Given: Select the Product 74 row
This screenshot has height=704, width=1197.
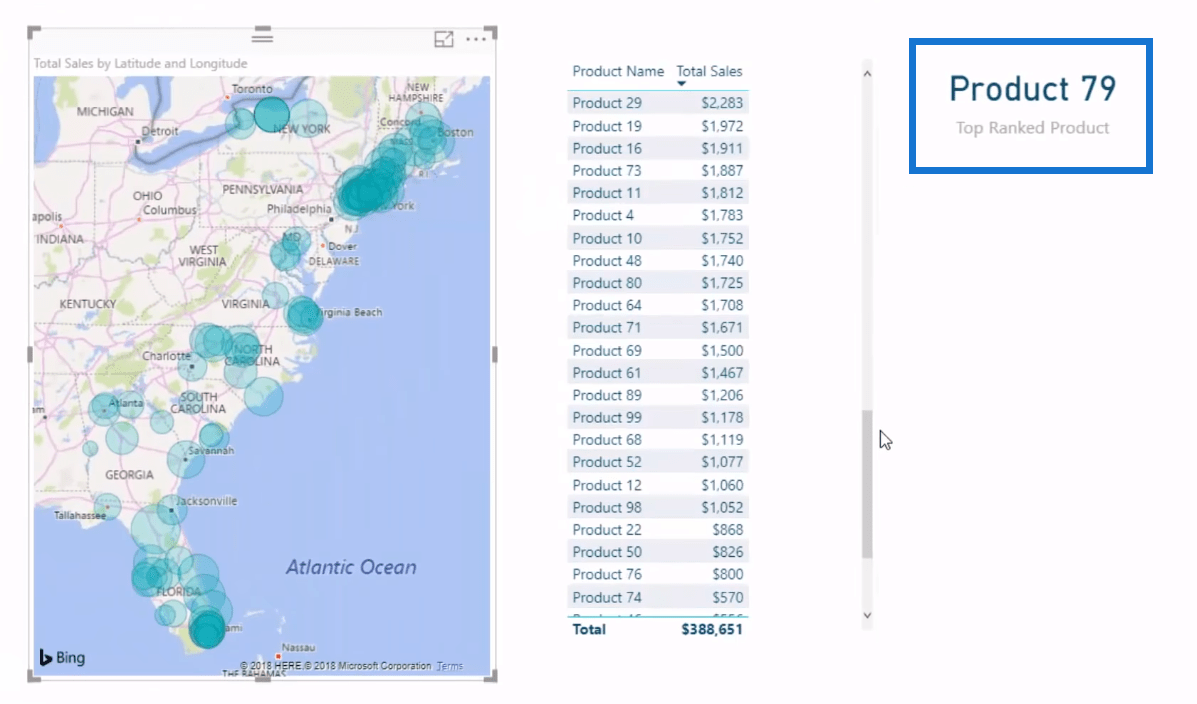Looking at the screenshot, I should tap(657, 597).
